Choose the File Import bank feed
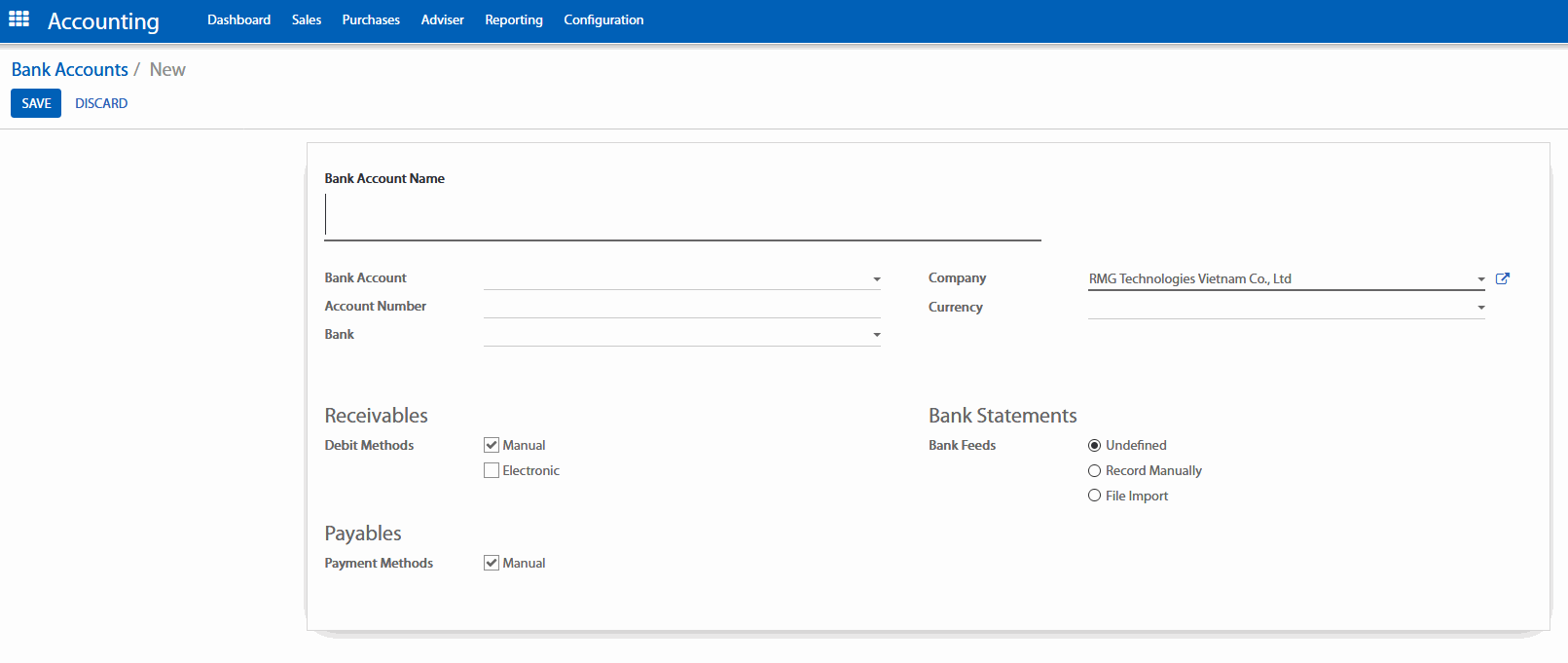The width and height of the screenshot is (1568, 663). [x=1094, y=496]
